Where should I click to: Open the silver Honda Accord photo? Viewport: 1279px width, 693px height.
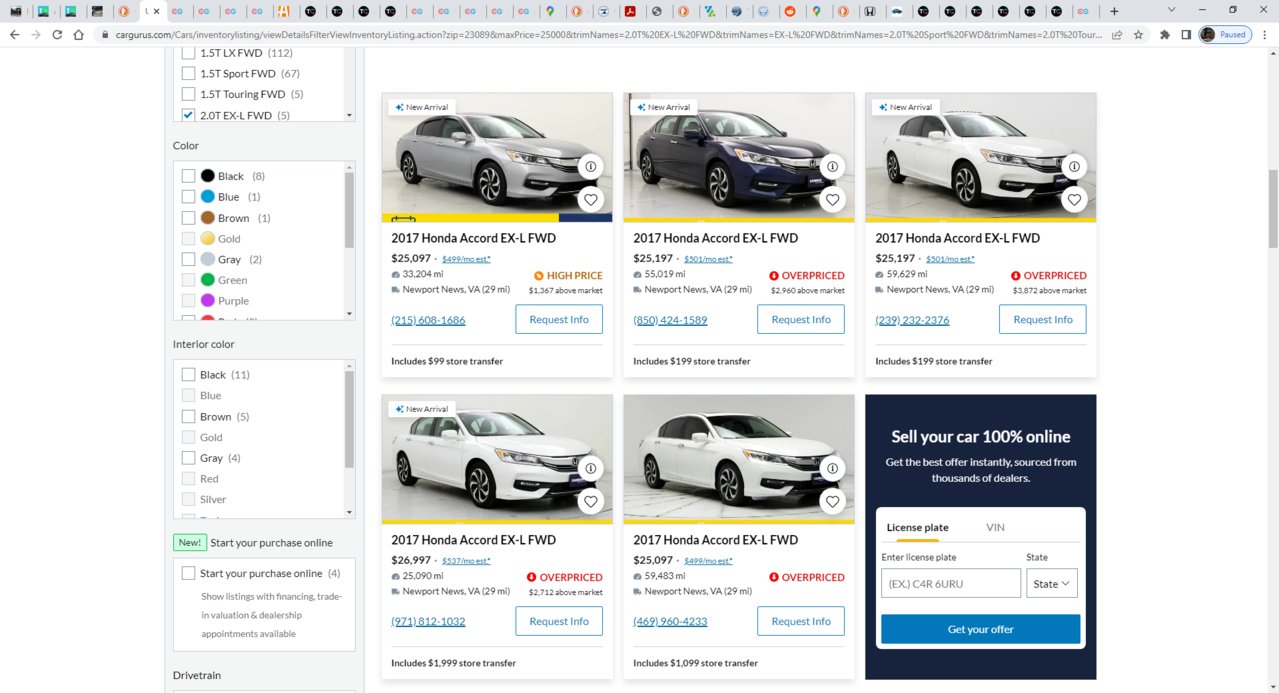[x=497, y=157]
